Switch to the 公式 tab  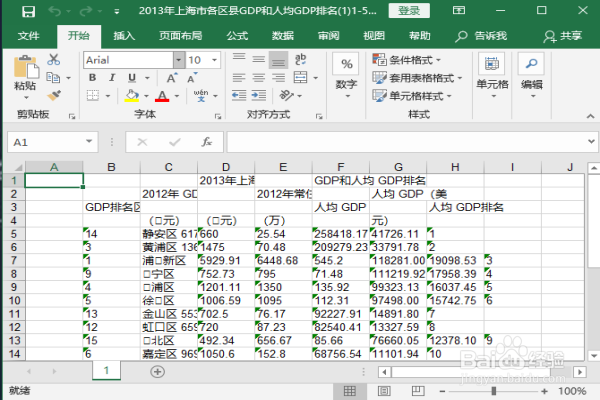pyautogui.click(x=237, y=36)
